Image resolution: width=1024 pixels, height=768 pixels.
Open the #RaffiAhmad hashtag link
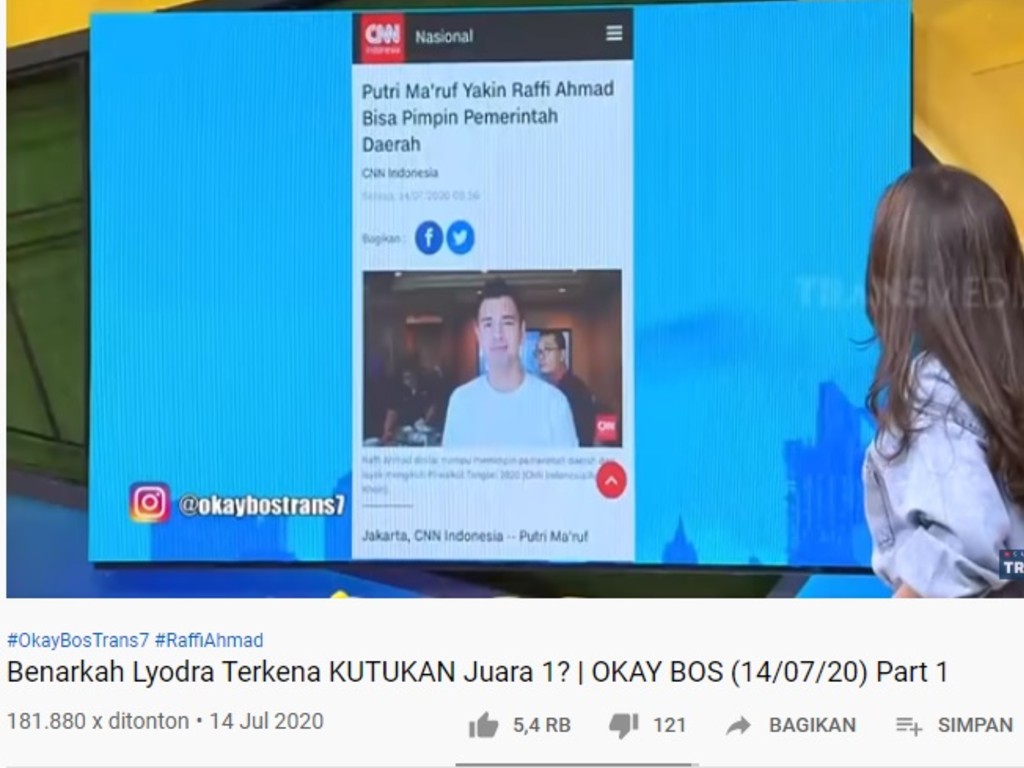[209, 640]
